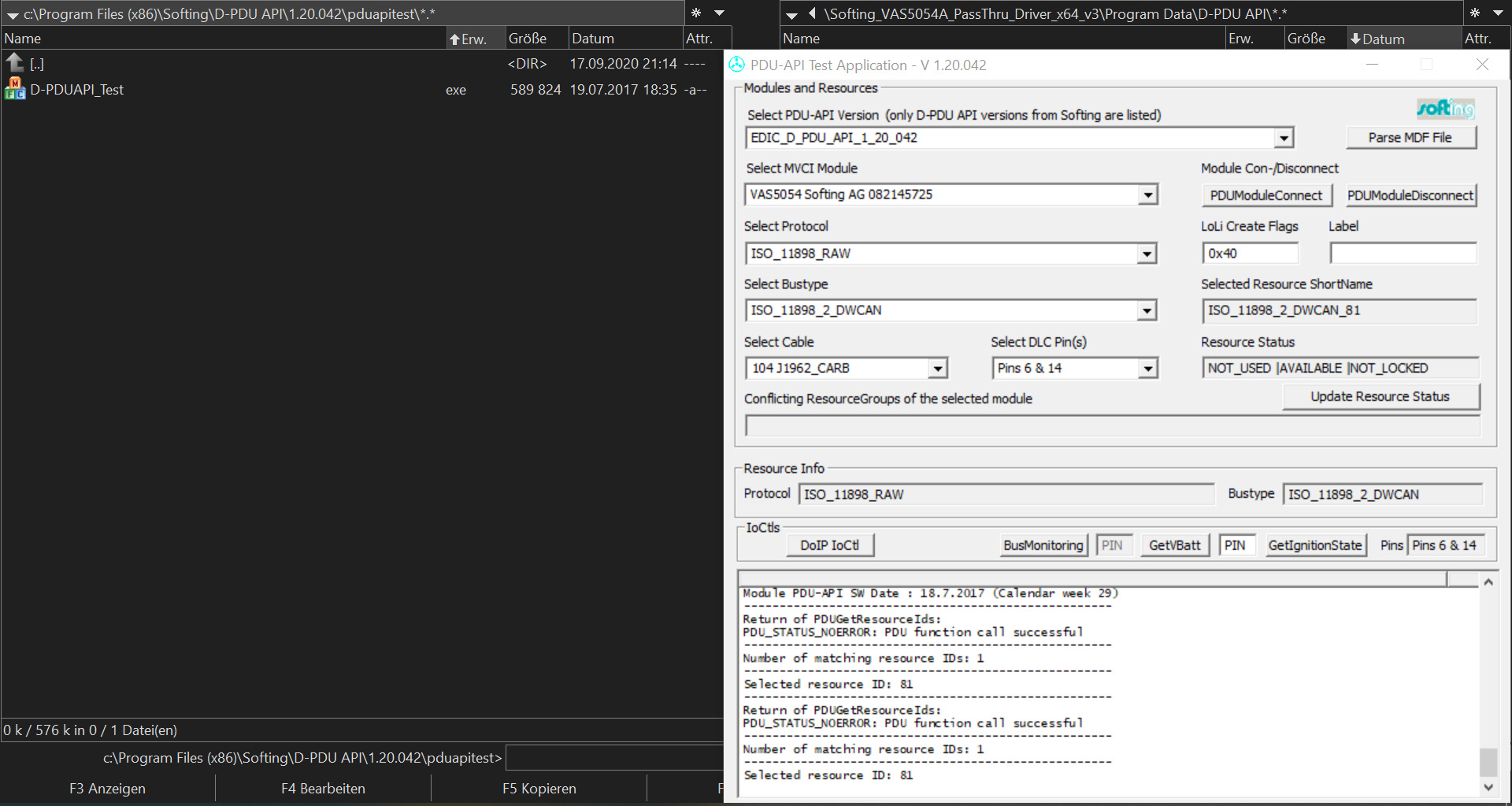Sort left panel by Attr. column
Screen dimensions: 1512x806
[x=706, y=38]
